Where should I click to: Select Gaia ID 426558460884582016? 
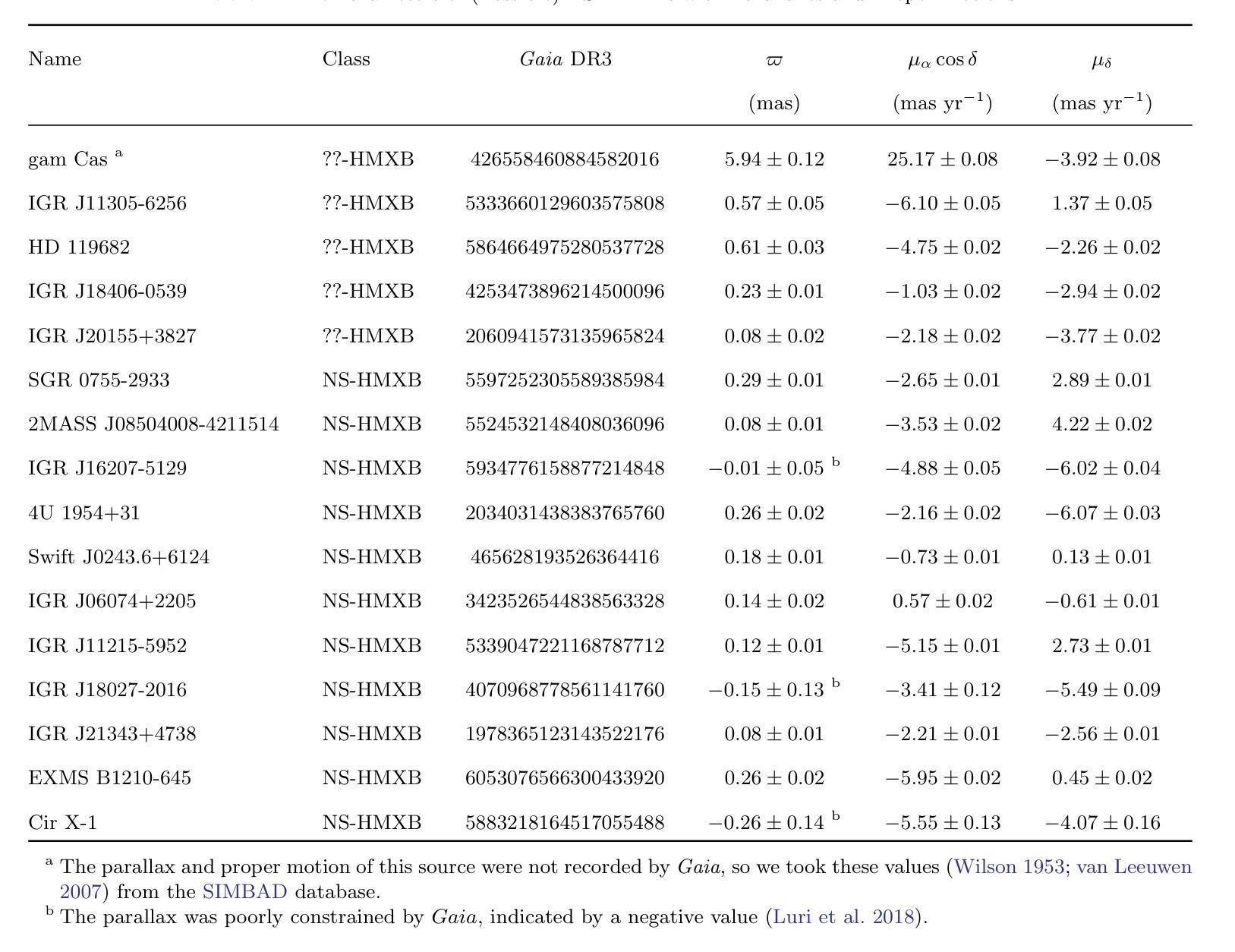[x=565, y=159]
